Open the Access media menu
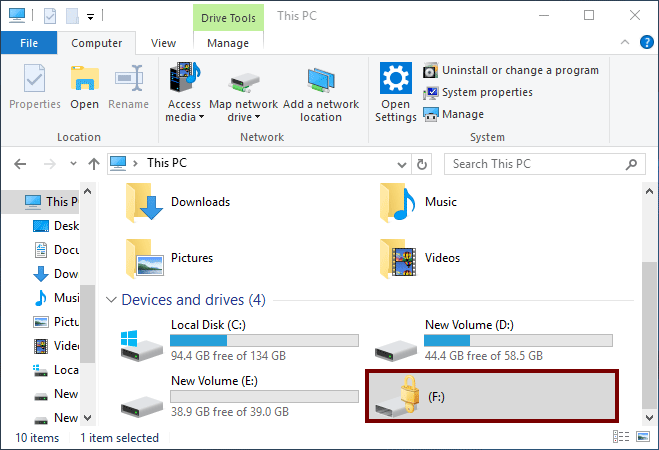 point(185,92)
